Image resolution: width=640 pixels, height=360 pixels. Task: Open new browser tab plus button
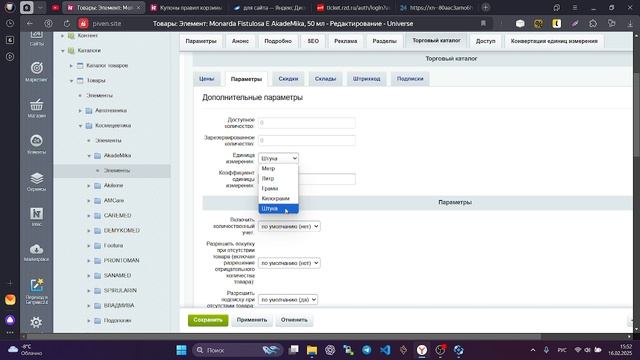pyautogui.click(x=486, y=7)
